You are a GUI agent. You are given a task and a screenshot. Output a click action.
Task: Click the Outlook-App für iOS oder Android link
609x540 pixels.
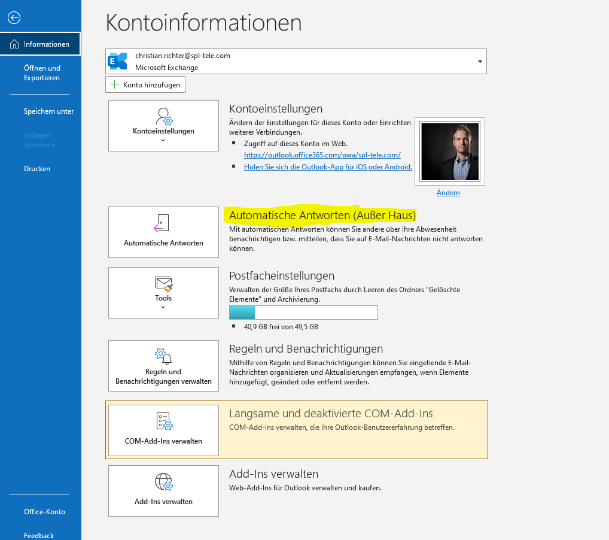[x=328, y=167]
